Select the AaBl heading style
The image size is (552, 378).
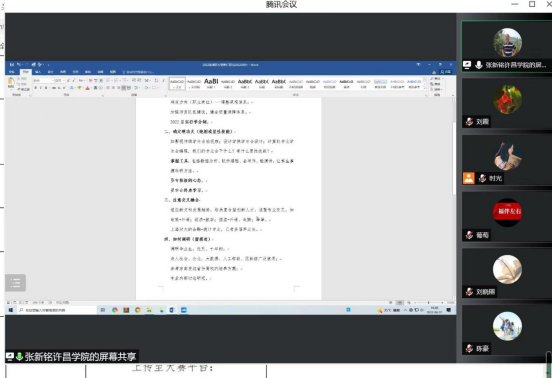tap(211, 83)
